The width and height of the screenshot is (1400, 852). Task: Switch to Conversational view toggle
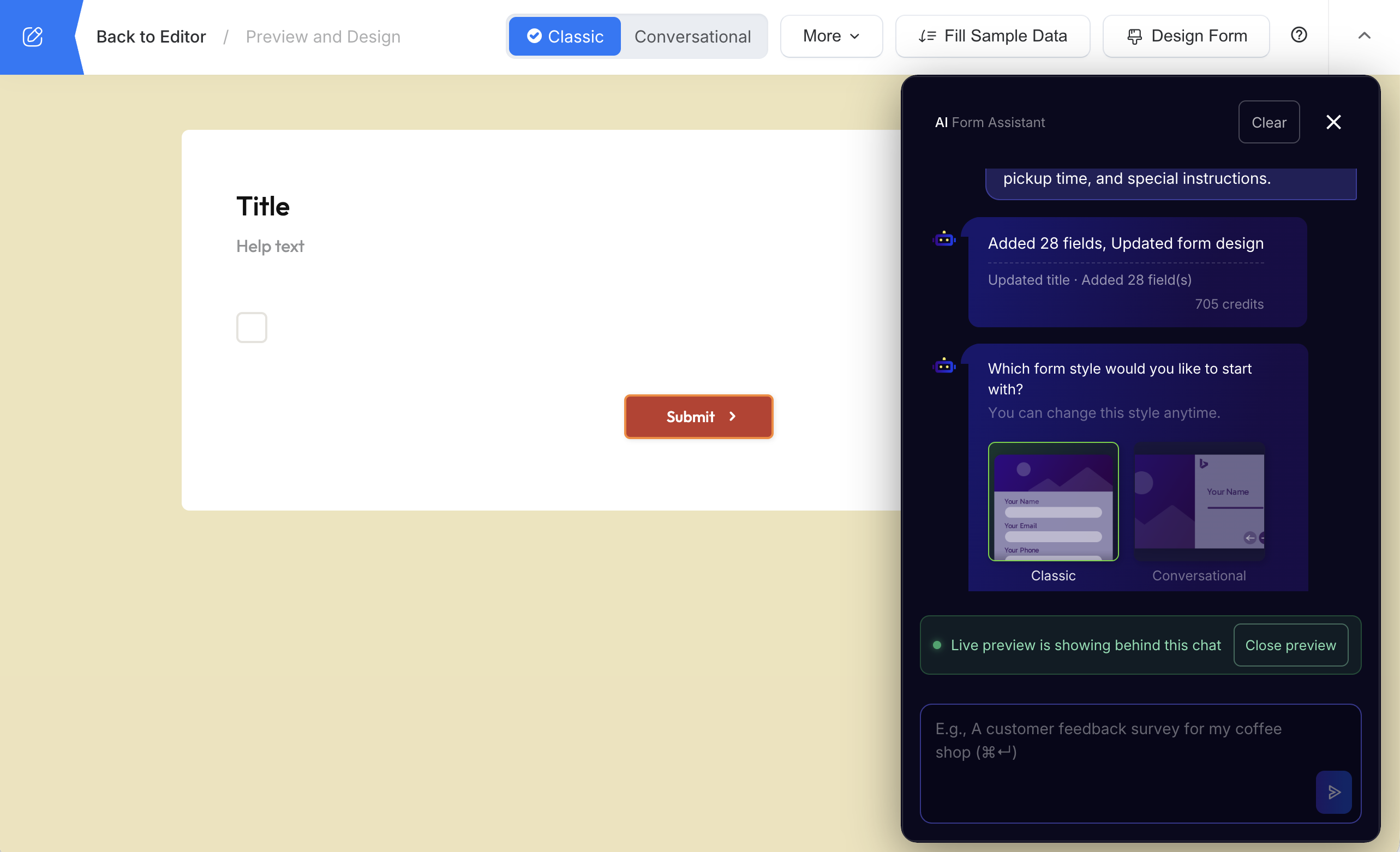click(x=692, y=37)
